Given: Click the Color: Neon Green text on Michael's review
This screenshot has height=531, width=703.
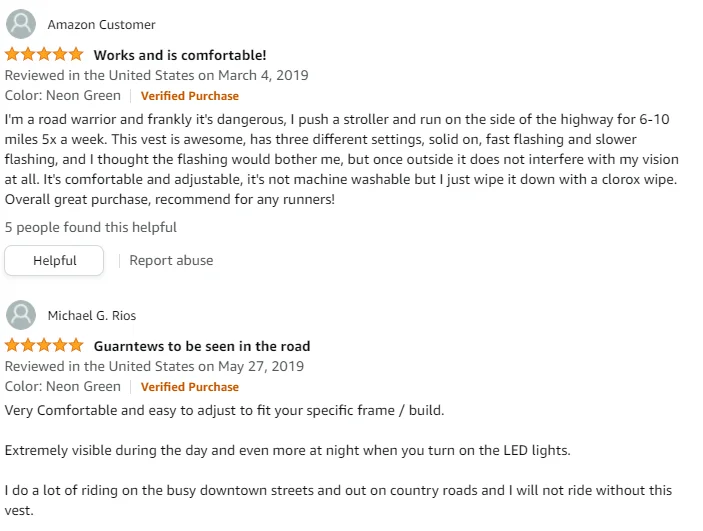Looking at the screenshot, I should [x=63, y=387].
